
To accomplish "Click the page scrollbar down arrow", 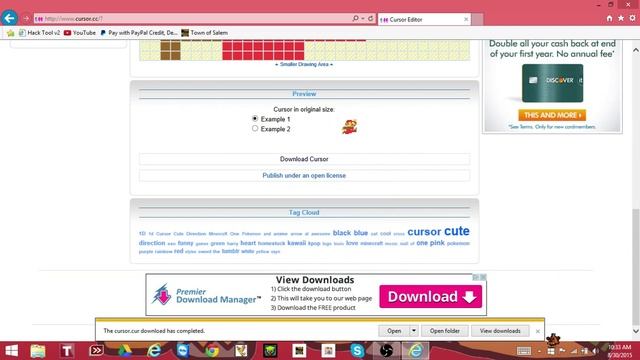I will click(636, 331).
